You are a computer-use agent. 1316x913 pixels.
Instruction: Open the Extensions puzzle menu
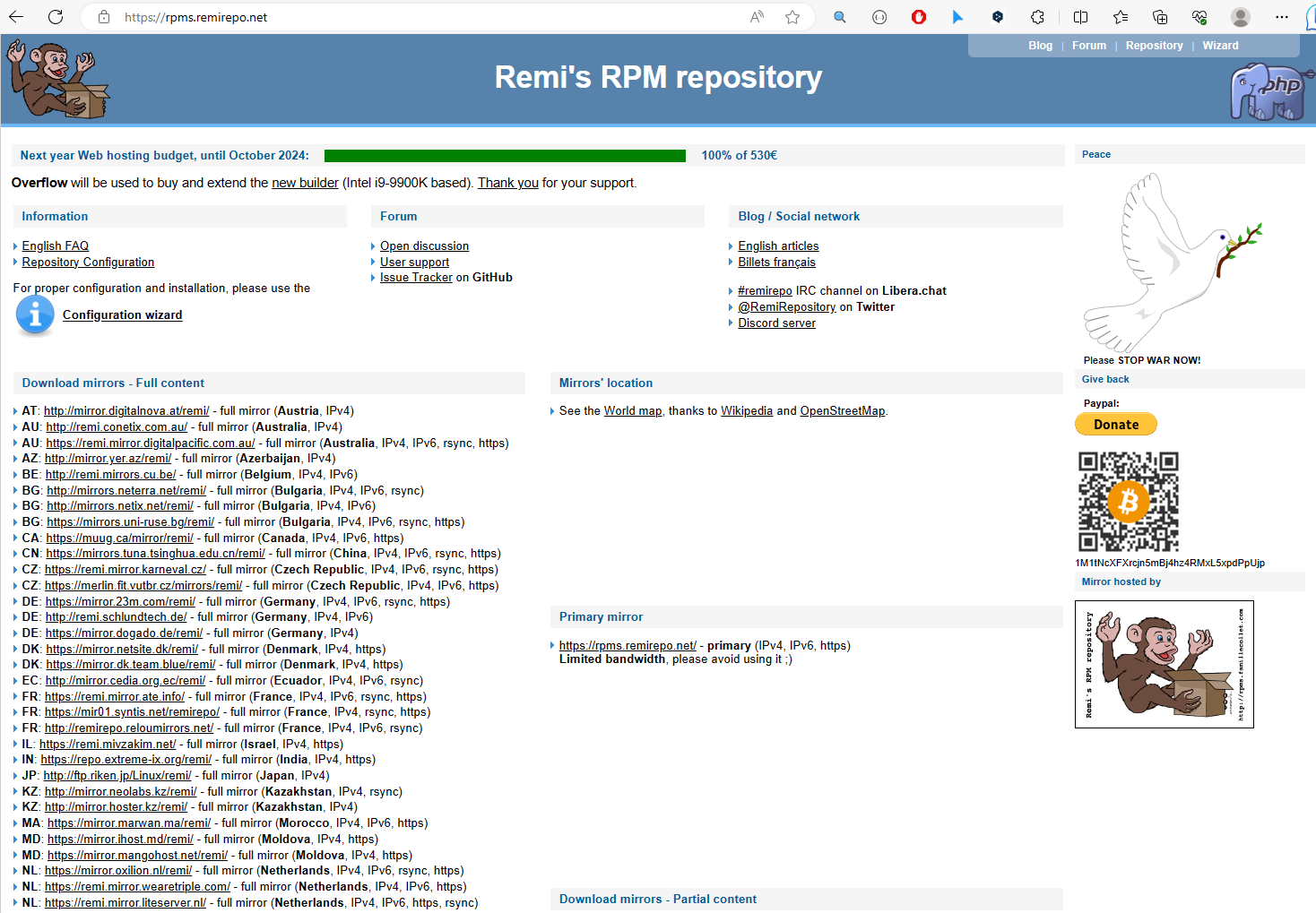point(1037,17)
